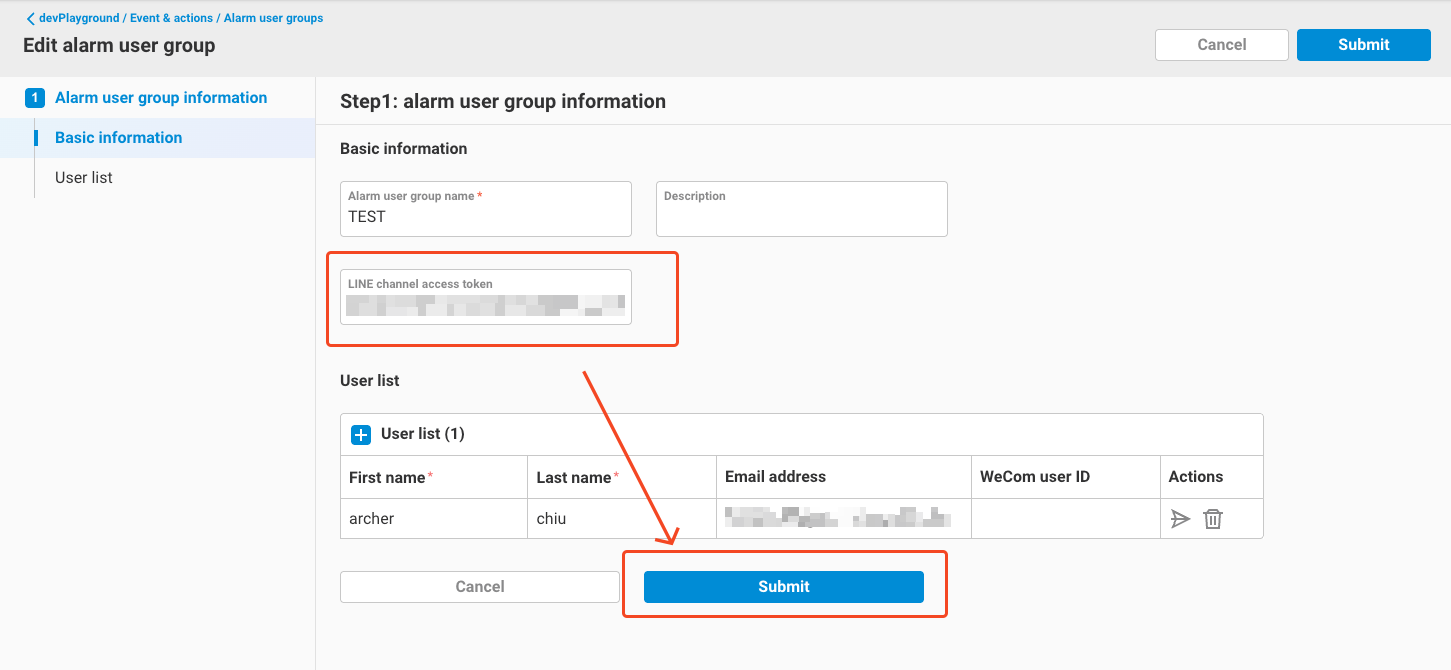The height and width of the screenshot is (670, 1451).
Task: Click the bottom Cancel button
Action: (480, 586)
